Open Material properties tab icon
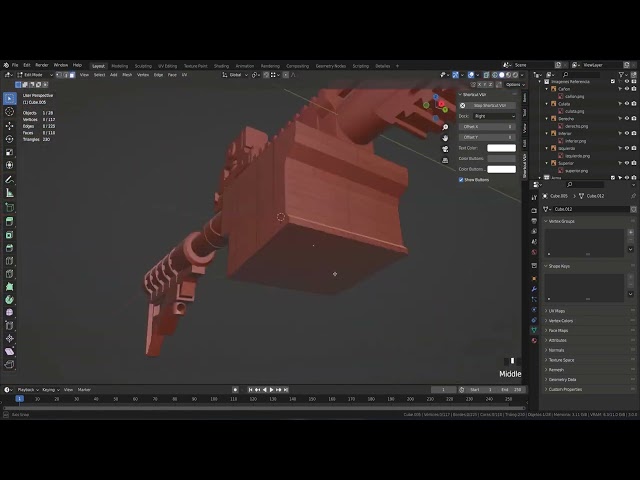The image size is (640, 480). [534, 340]
